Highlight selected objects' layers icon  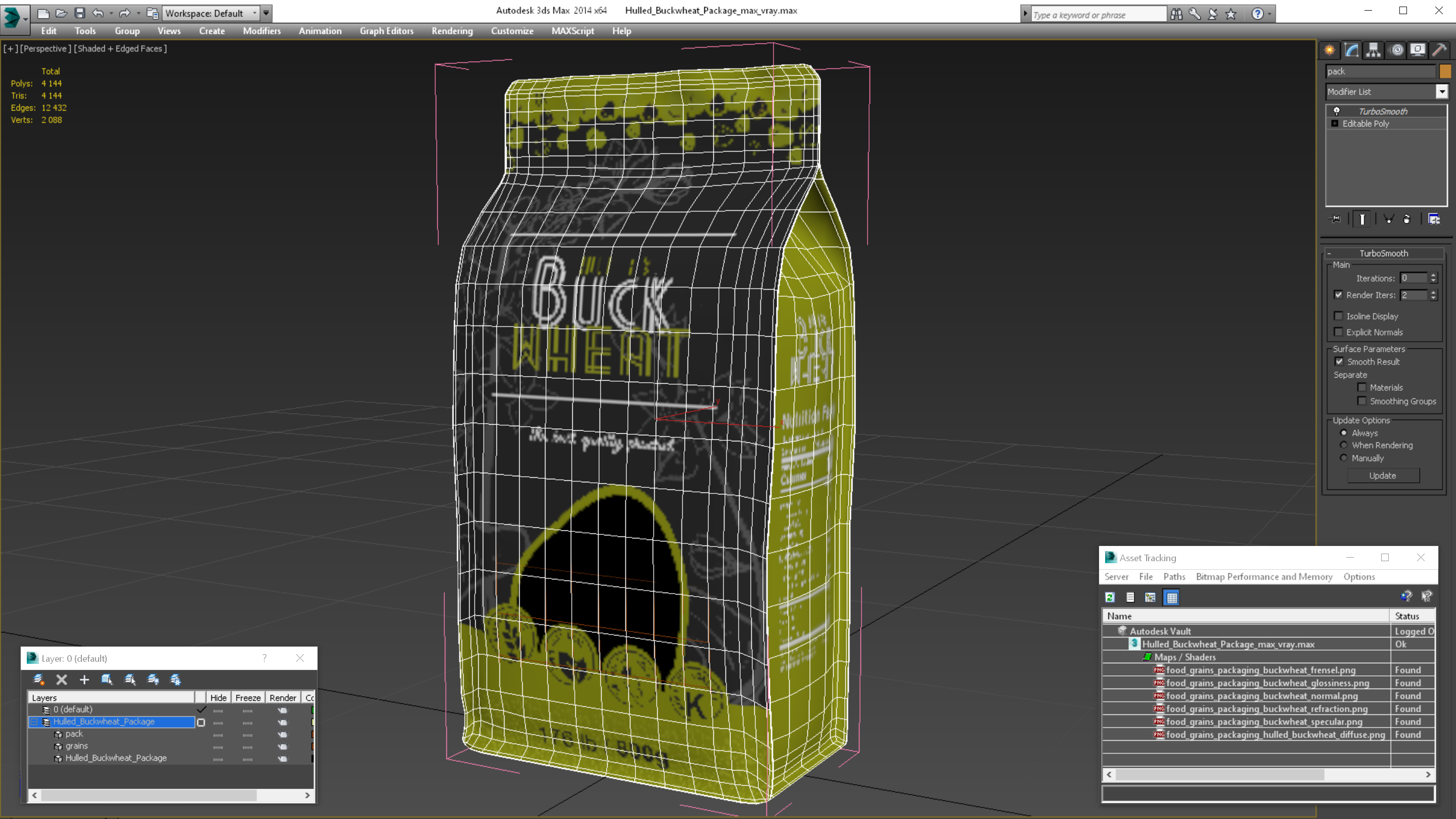pos(130,679)
